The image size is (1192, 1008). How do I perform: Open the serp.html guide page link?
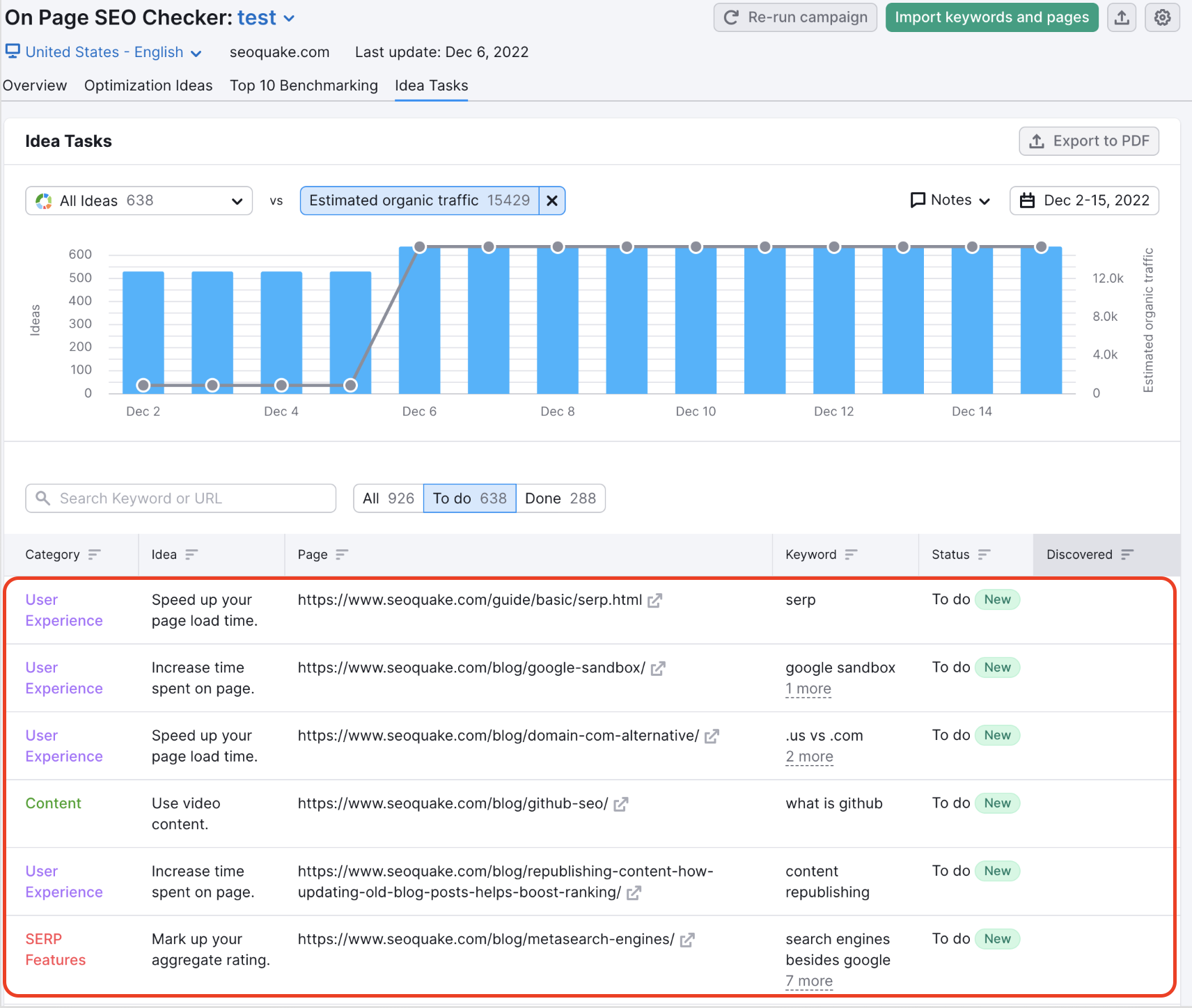coord(470,600)
